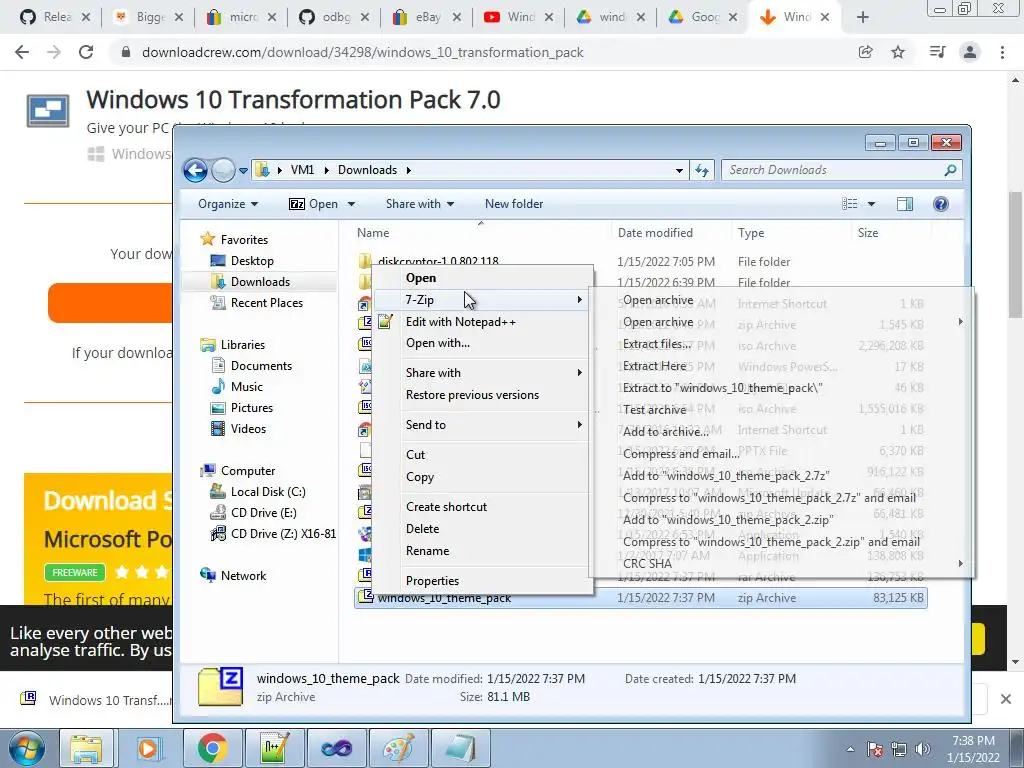Bookmark this page with the star icon
This screenshot has height=768, width=1024.
pos(898,52)
